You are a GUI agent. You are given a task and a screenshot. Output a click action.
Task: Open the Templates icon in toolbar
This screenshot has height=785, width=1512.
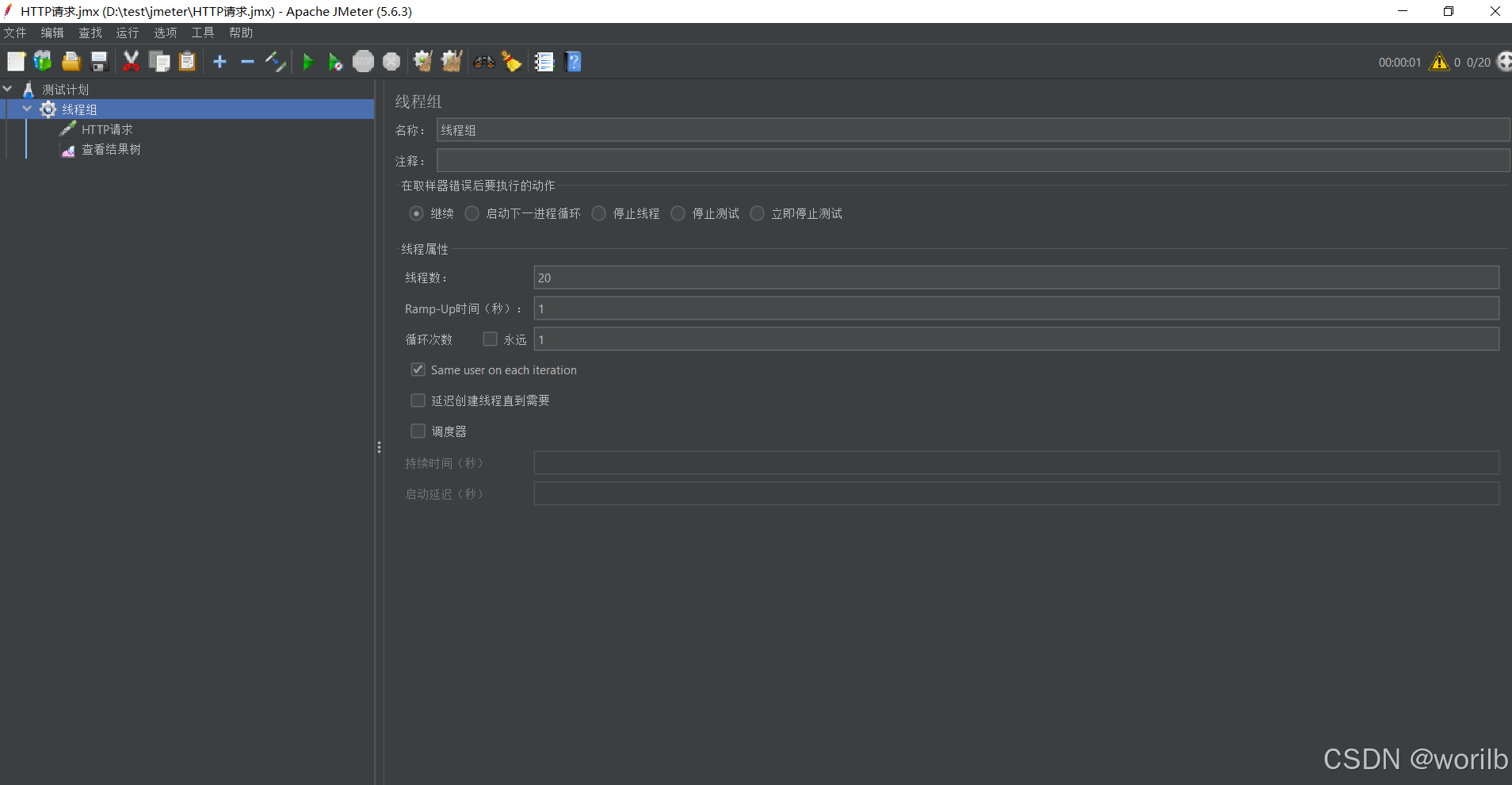click(43, 62)
